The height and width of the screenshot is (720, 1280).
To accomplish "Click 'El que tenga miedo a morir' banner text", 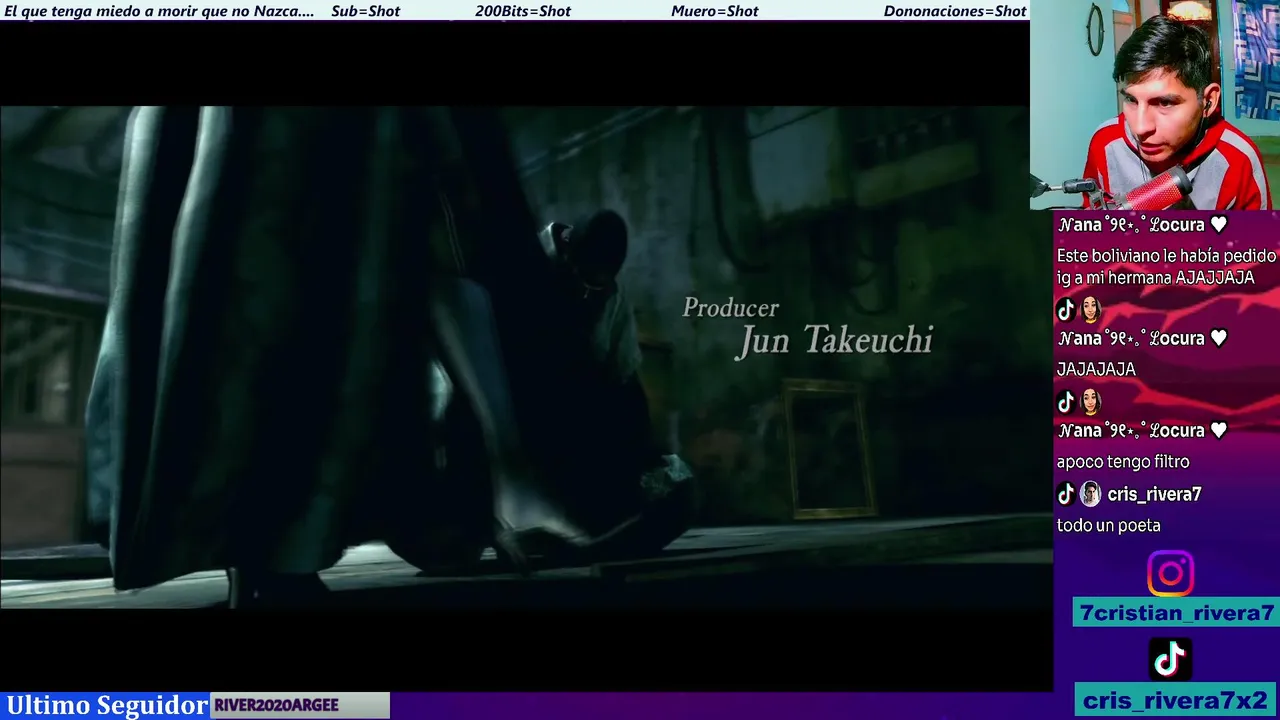I will coord(159,11).
